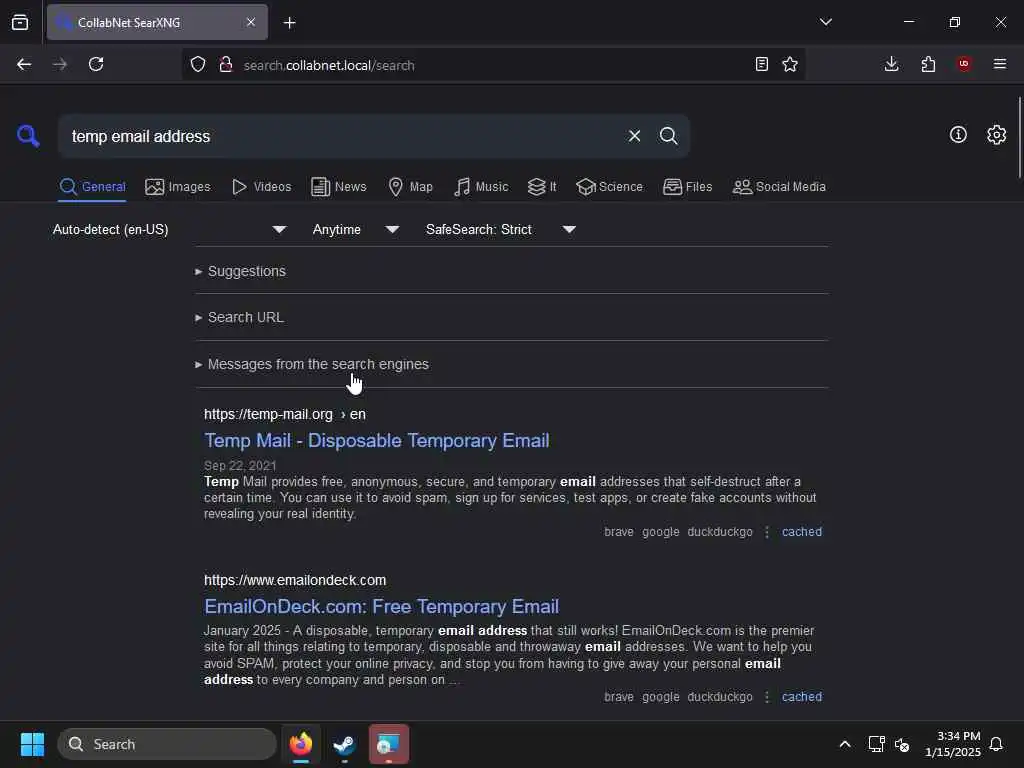Open taskbar network status icon
The height and width of the screenshot is (768, 1024).
tap(876, 744)
